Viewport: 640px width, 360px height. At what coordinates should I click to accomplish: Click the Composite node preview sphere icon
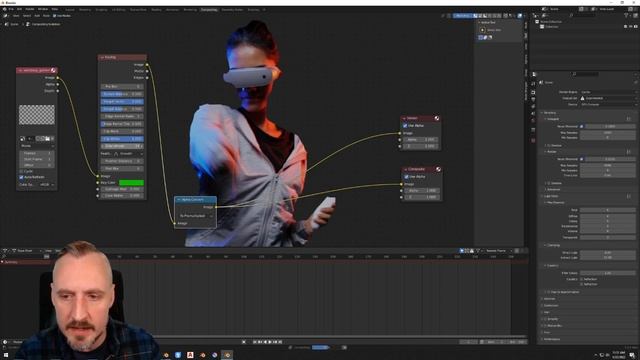pos(438,169)
